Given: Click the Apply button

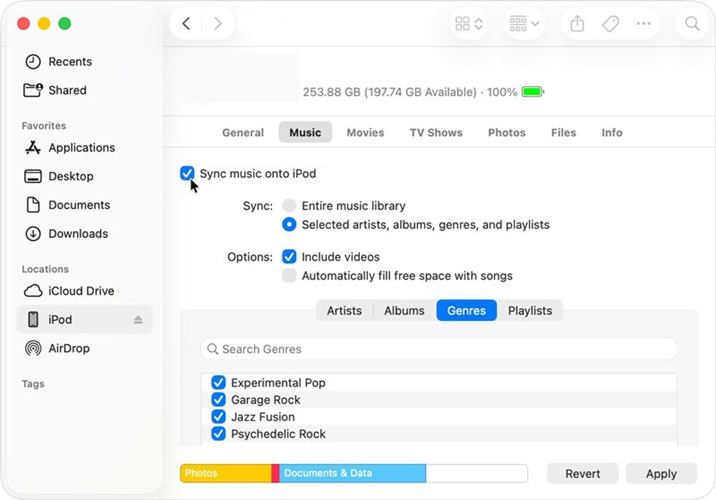Looking at the screenshot, I should coord(661,474).
